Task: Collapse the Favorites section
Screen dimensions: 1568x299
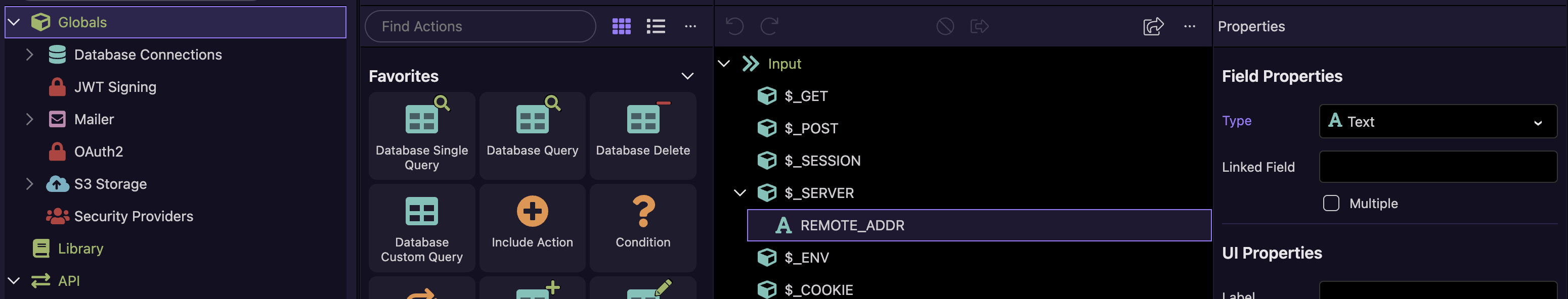Action: [x=686, y=76]
